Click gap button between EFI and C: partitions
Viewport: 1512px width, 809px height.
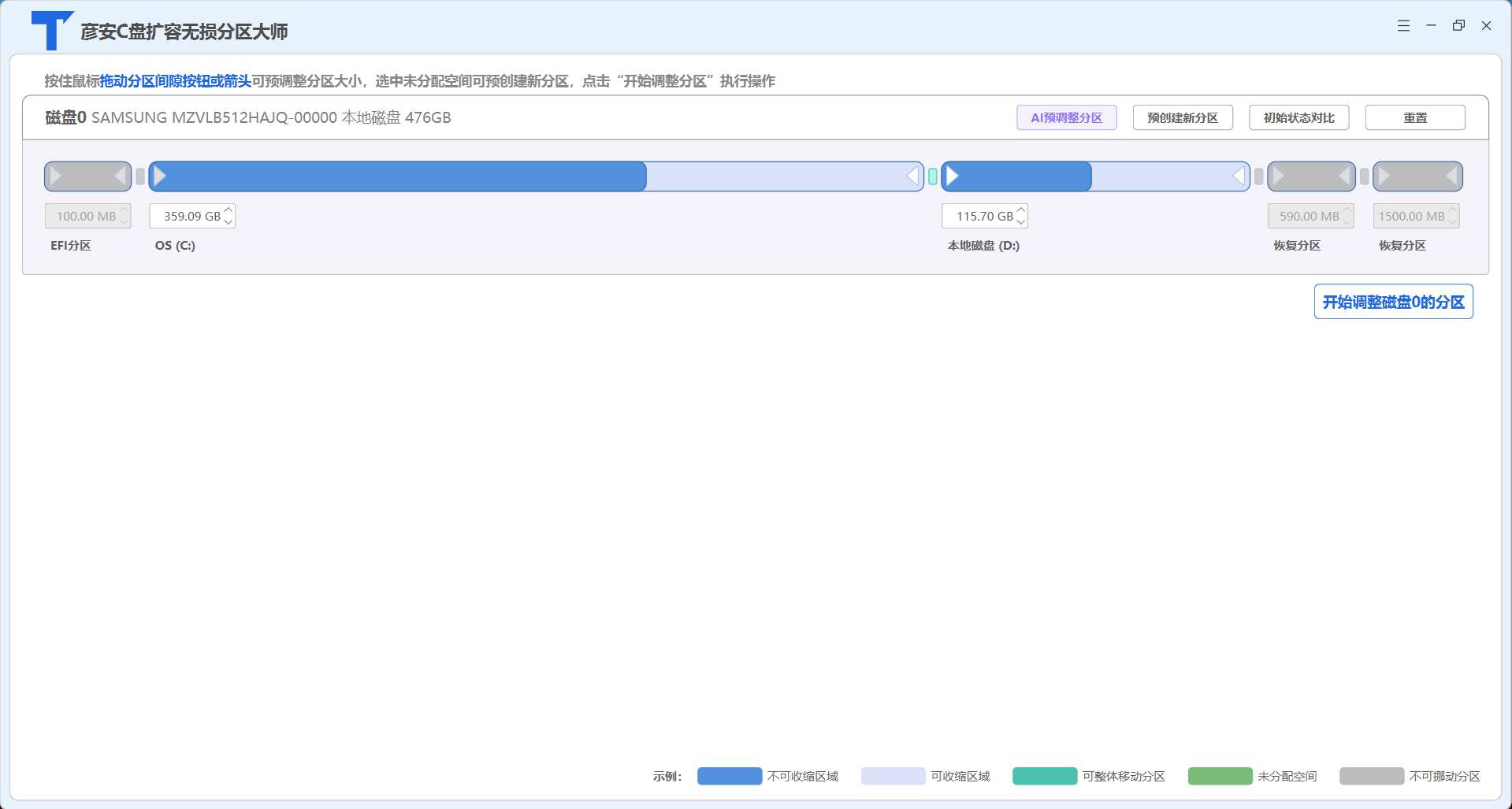pos(140,176)
